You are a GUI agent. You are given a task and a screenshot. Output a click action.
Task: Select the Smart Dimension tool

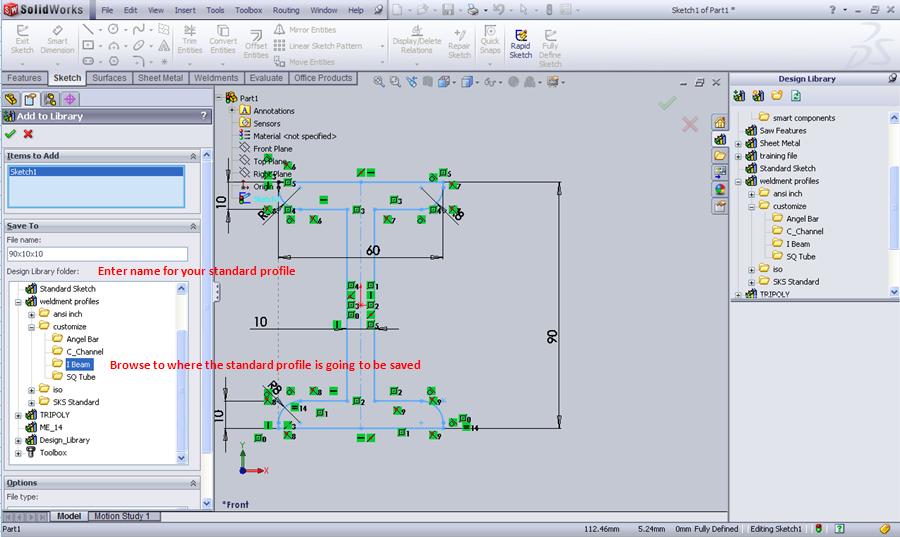57,39
